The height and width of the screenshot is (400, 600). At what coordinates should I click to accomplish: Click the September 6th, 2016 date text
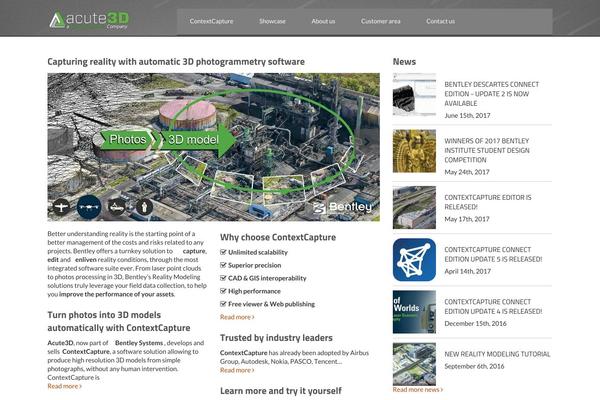click(474, 366)
